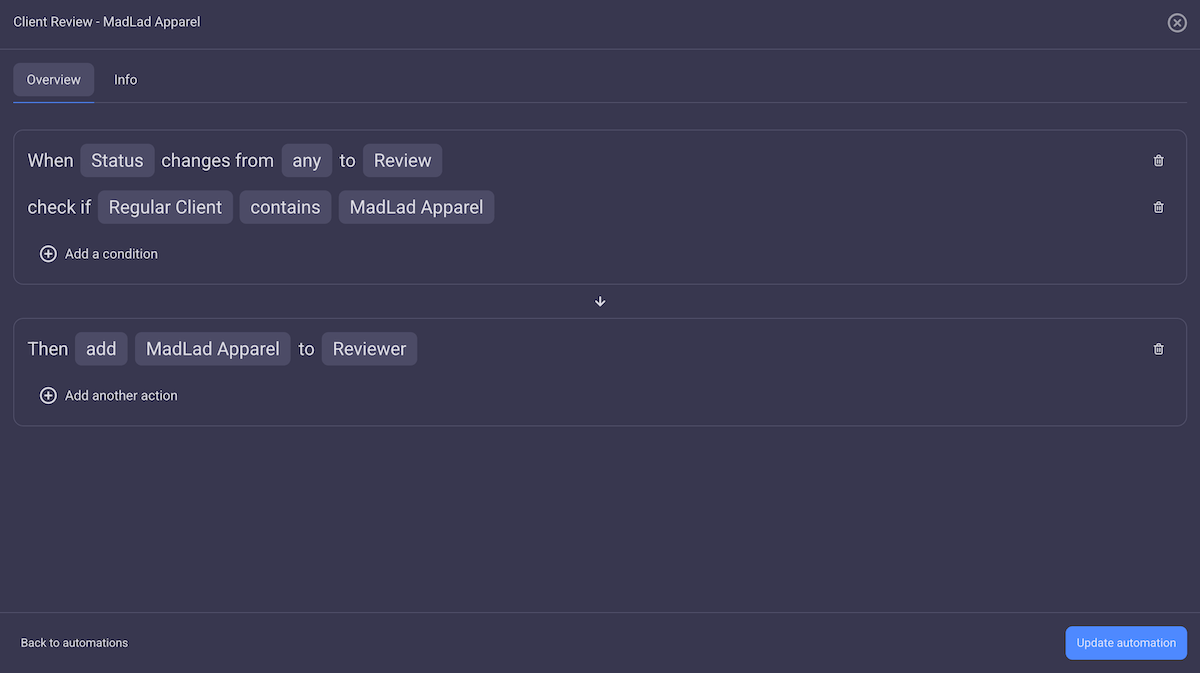Edit the MadLad Apparel condition value
The width and height of the screenshot is (1200, 673).
point(416,207)
